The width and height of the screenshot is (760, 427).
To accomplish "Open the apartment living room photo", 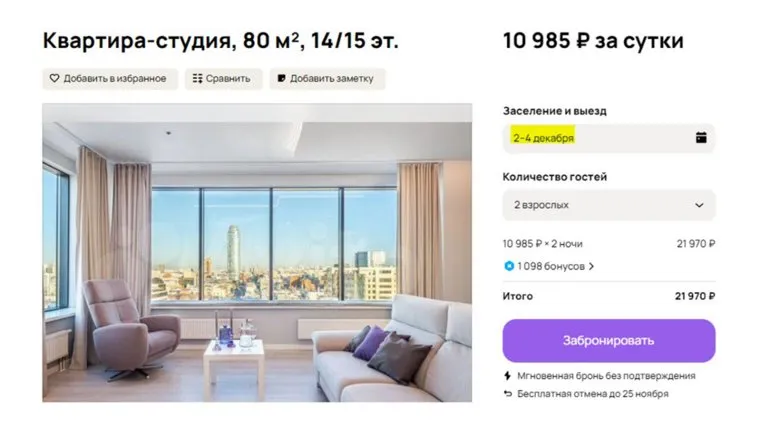I will 257,252.
